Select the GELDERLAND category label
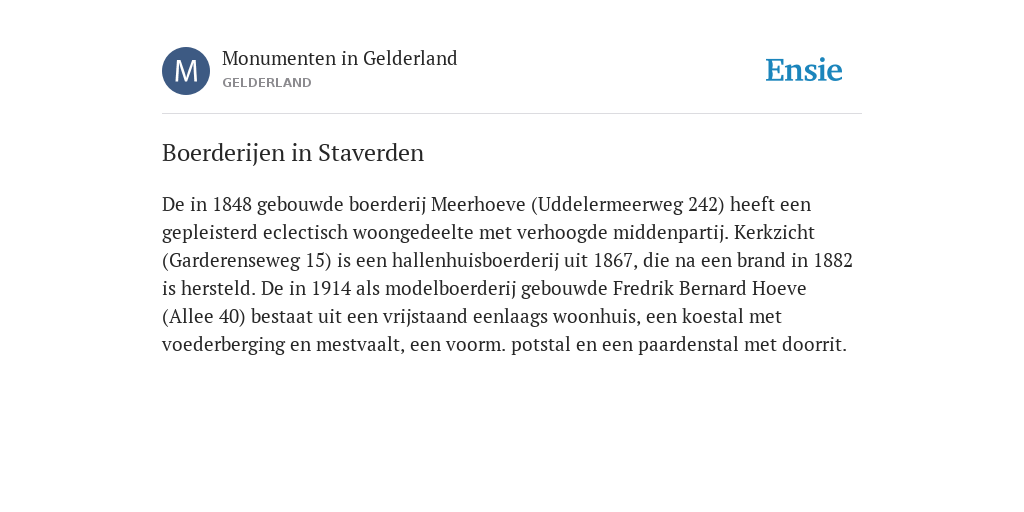This screenshot has height=512, width=1024. pyautogui.click(x=266, y=83)
